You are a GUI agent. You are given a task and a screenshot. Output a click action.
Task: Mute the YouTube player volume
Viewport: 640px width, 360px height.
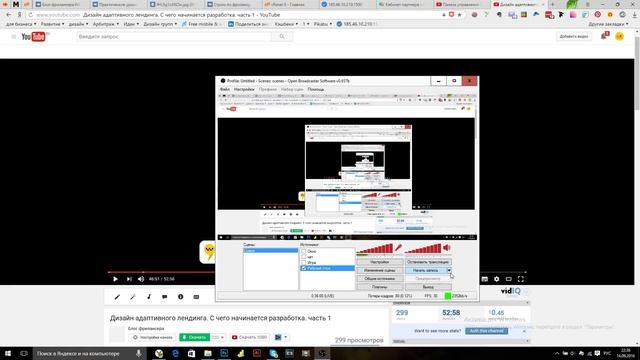[x=141, y=279]
